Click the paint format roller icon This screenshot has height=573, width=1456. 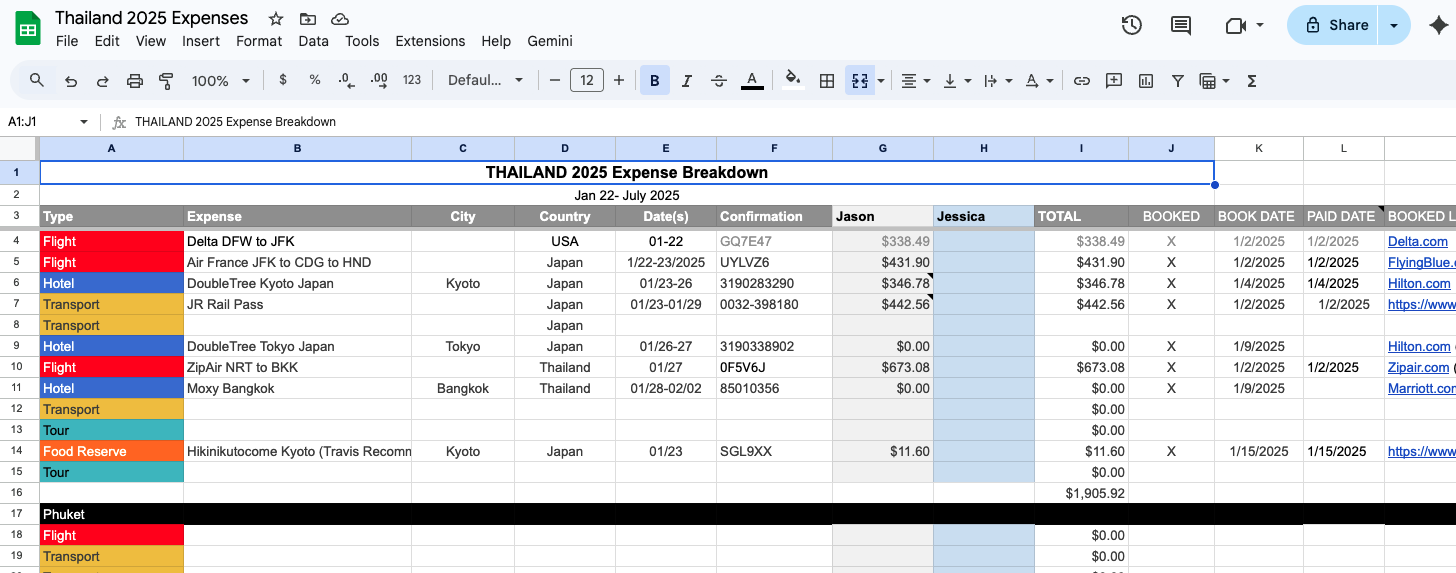point(167,81)
